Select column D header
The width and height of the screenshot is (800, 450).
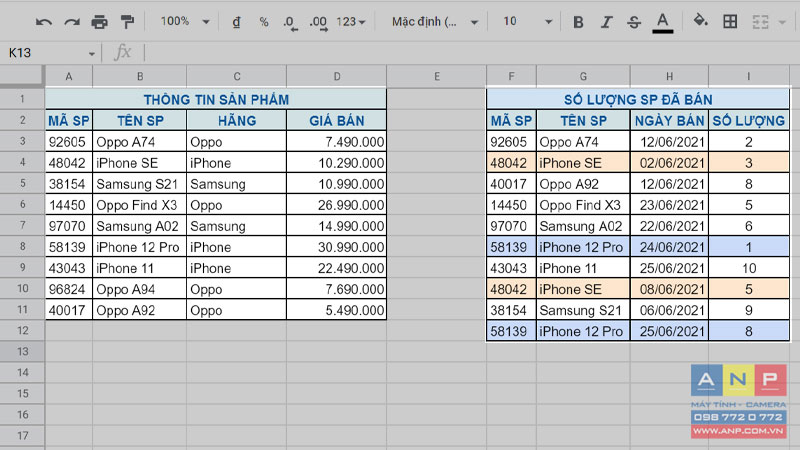337,77
